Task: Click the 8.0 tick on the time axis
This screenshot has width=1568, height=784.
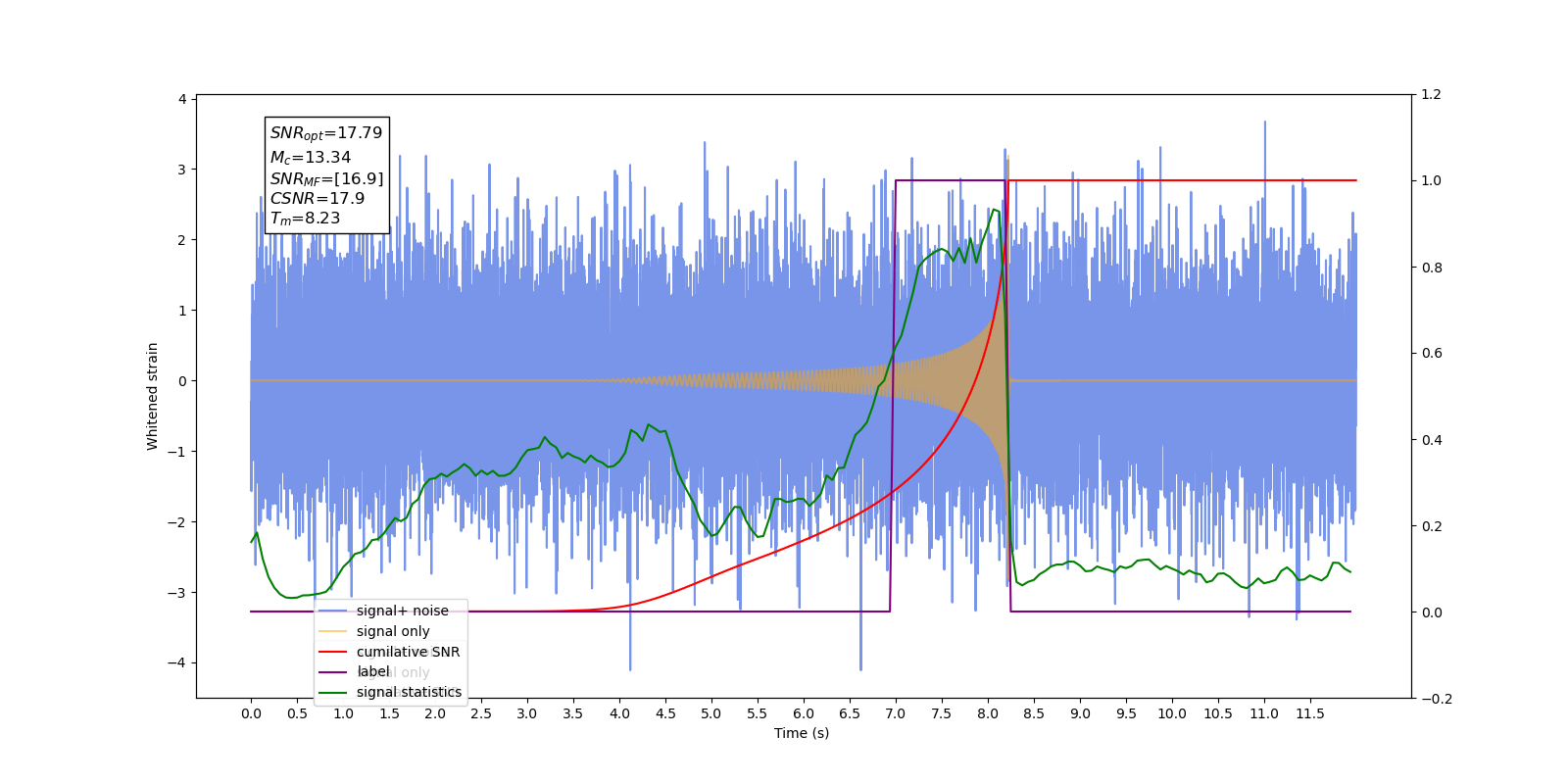Action: [988, 713]
